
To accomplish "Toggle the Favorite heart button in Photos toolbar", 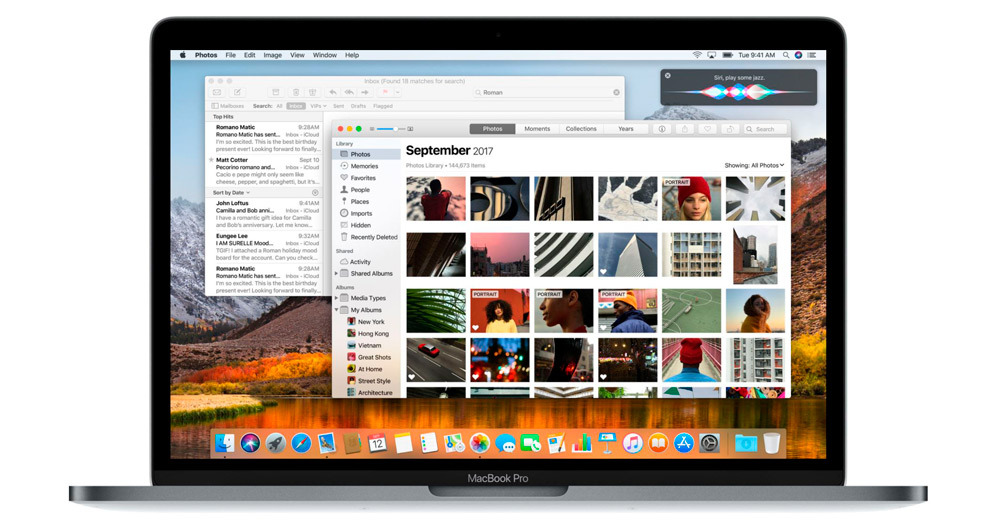I will [x=707, y=129].
